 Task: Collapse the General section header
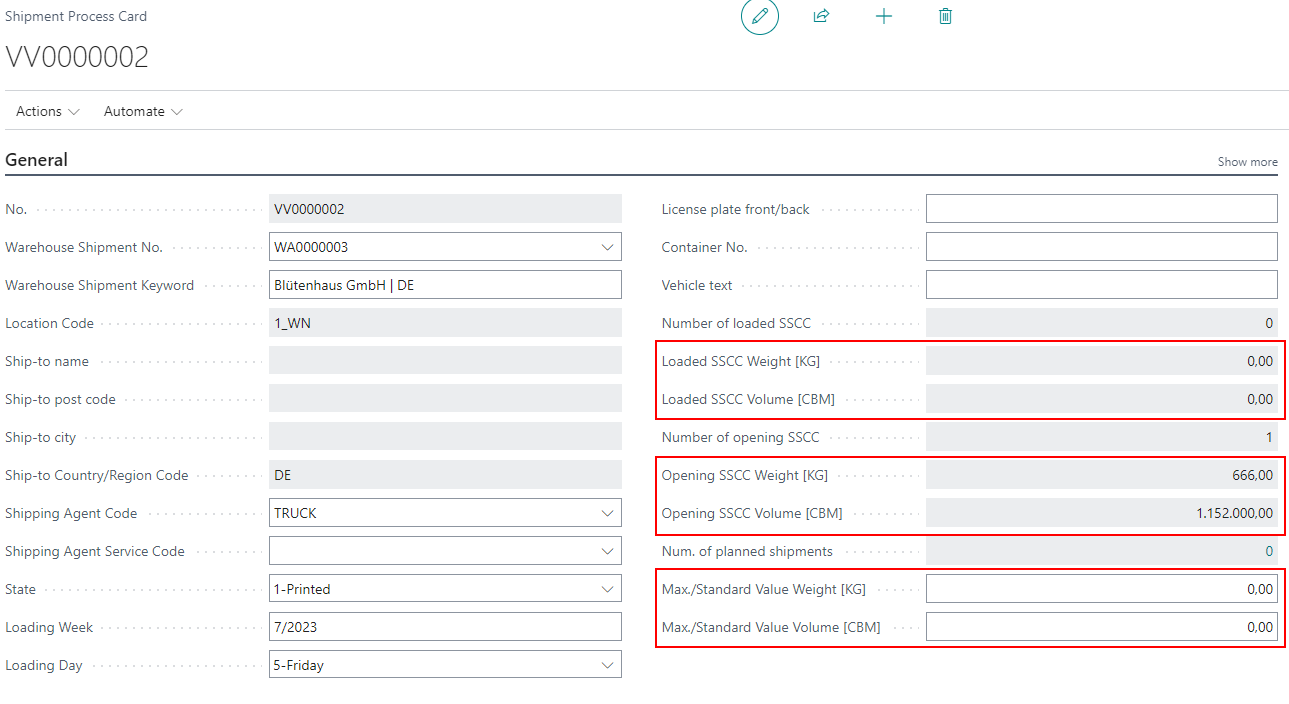(x=37, y=160)
